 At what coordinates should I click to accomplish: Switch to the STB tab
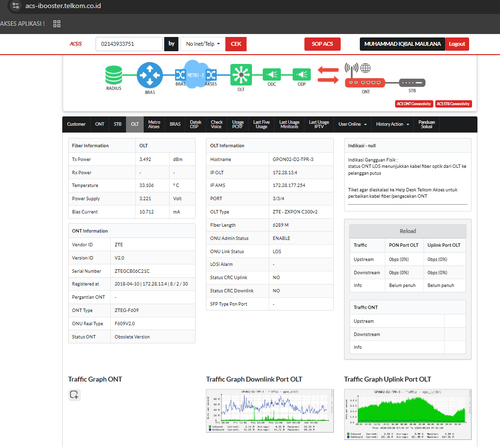tap(117, 124)
